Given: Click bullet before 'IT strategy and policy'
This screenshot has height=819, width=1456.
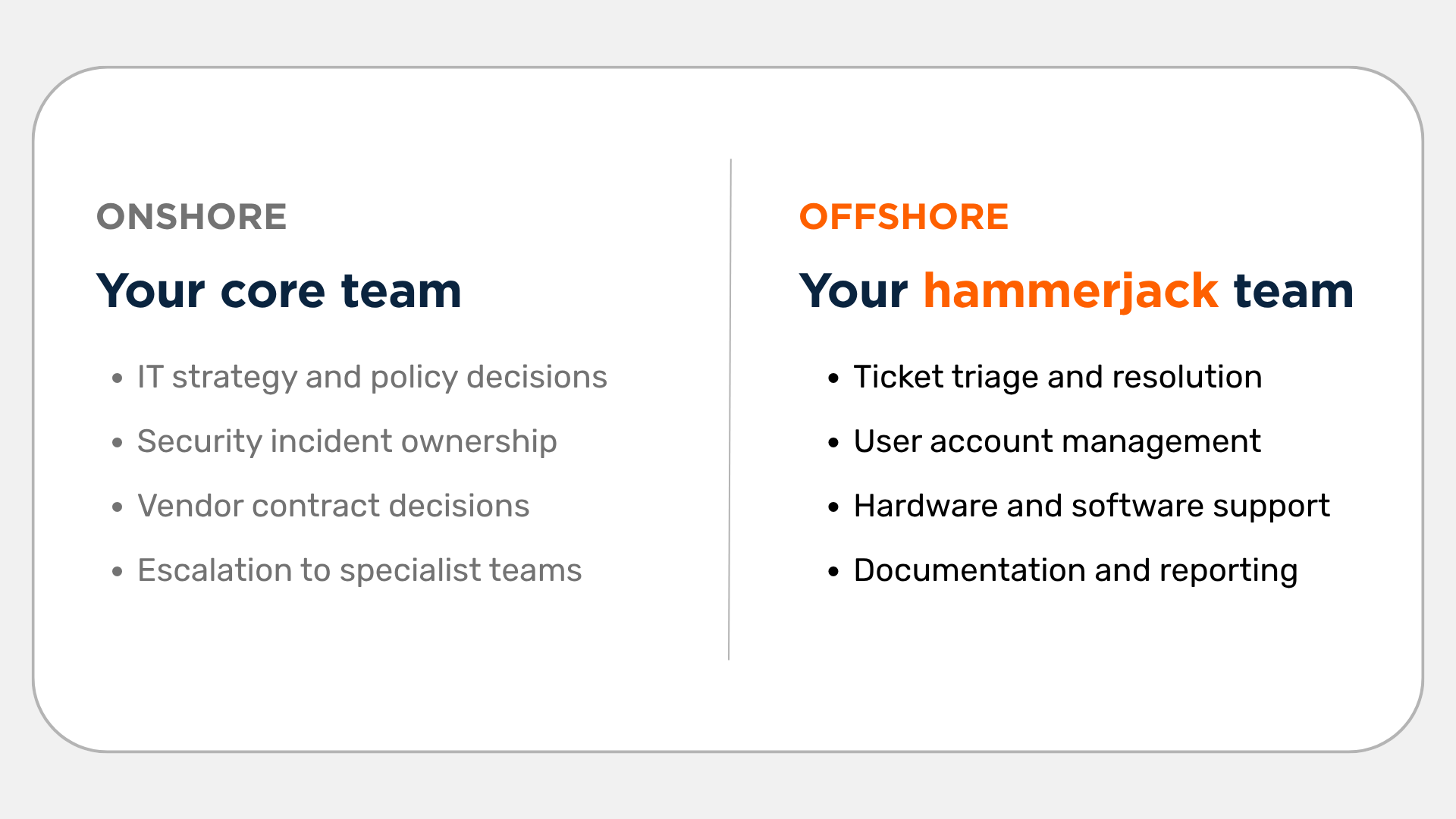Looking at the screenshot, I should click(118, 378).
